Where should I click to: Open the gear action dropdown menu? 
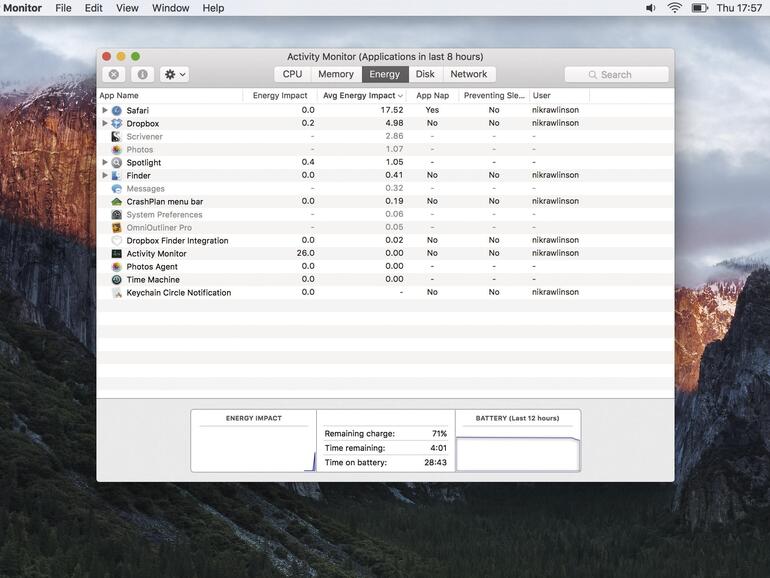point(174,75)
